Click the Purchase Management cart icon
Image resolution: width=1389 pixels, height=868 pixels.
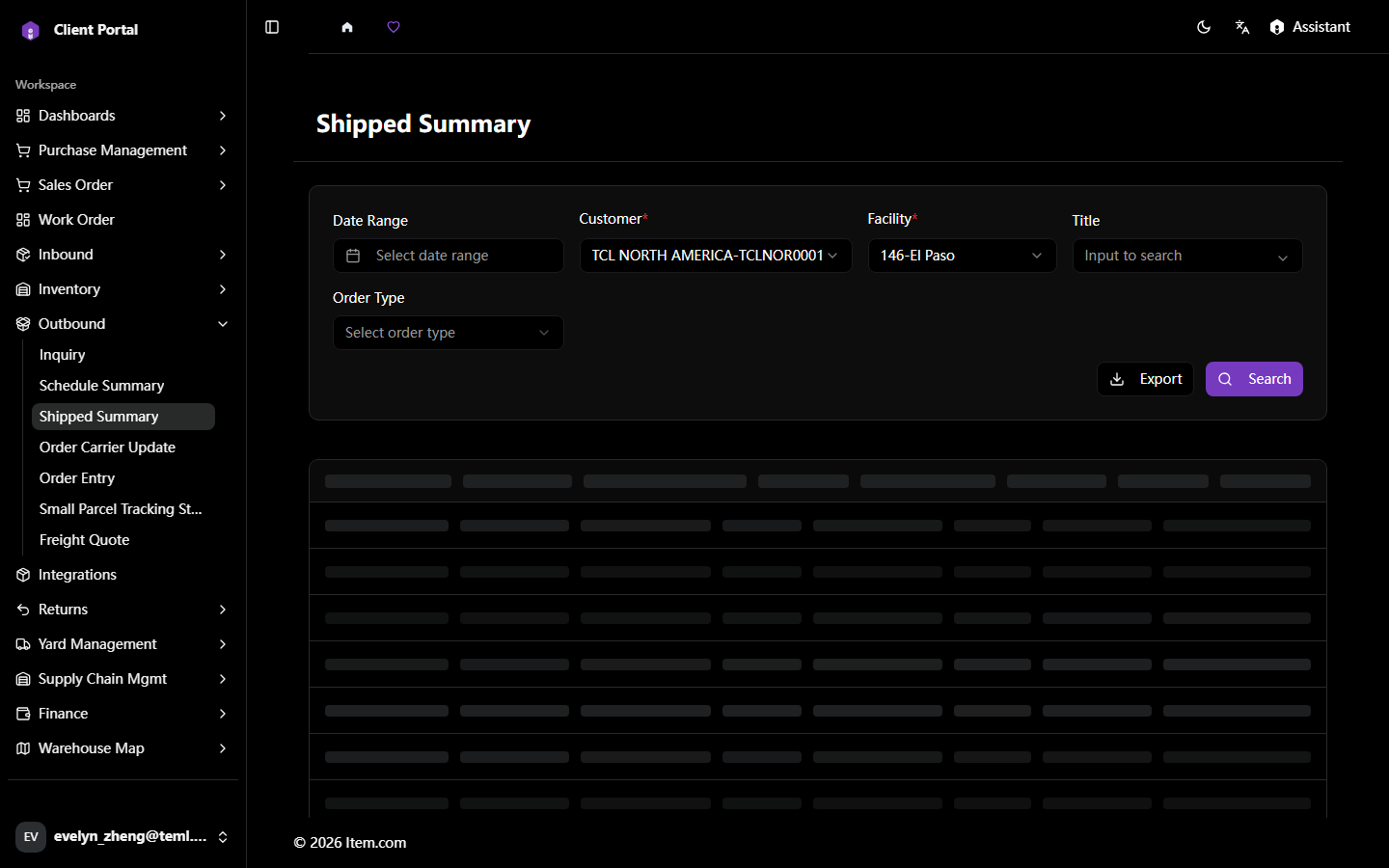(23, 150)
